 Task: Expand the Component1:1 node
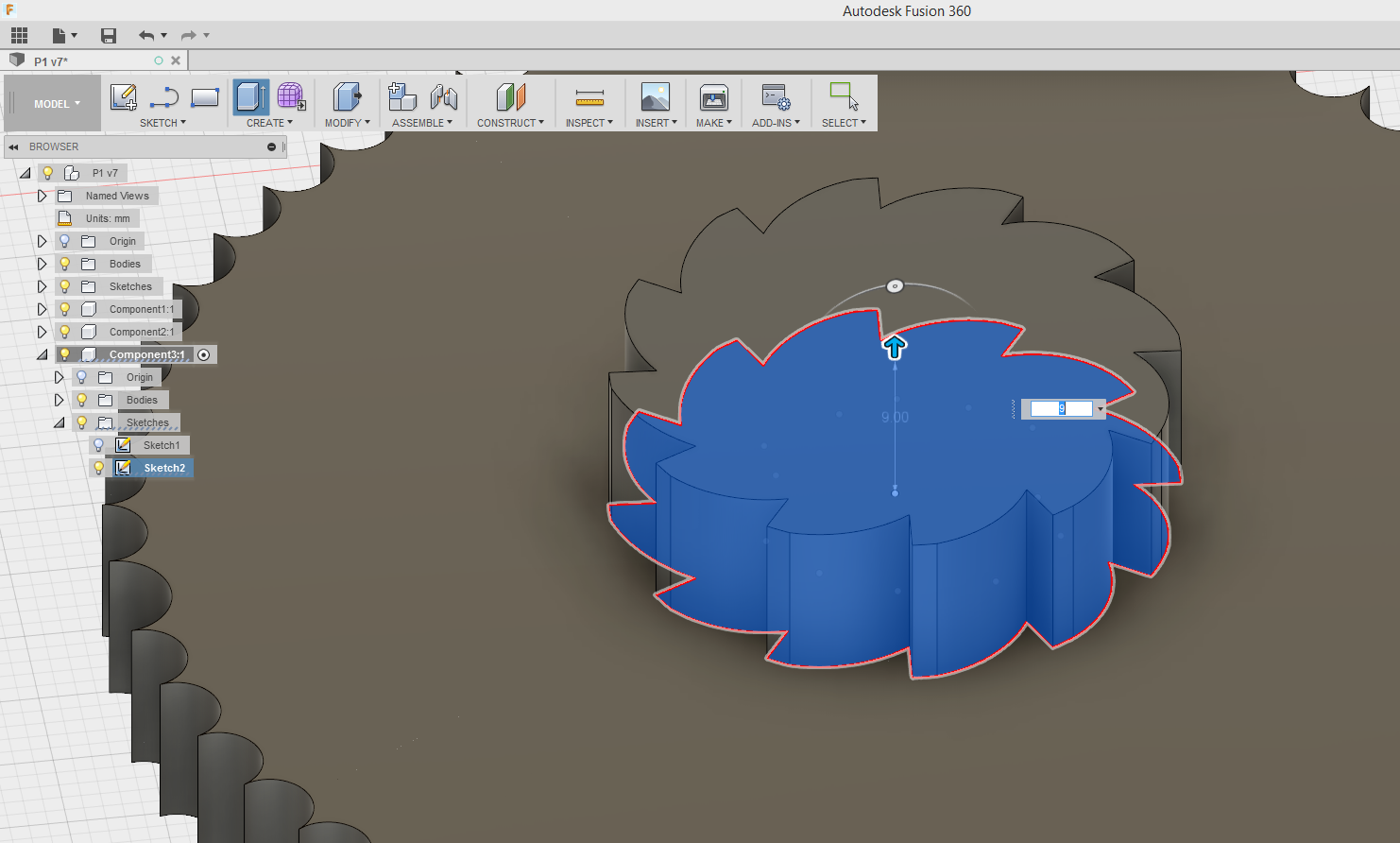click(x=42, y=309)
